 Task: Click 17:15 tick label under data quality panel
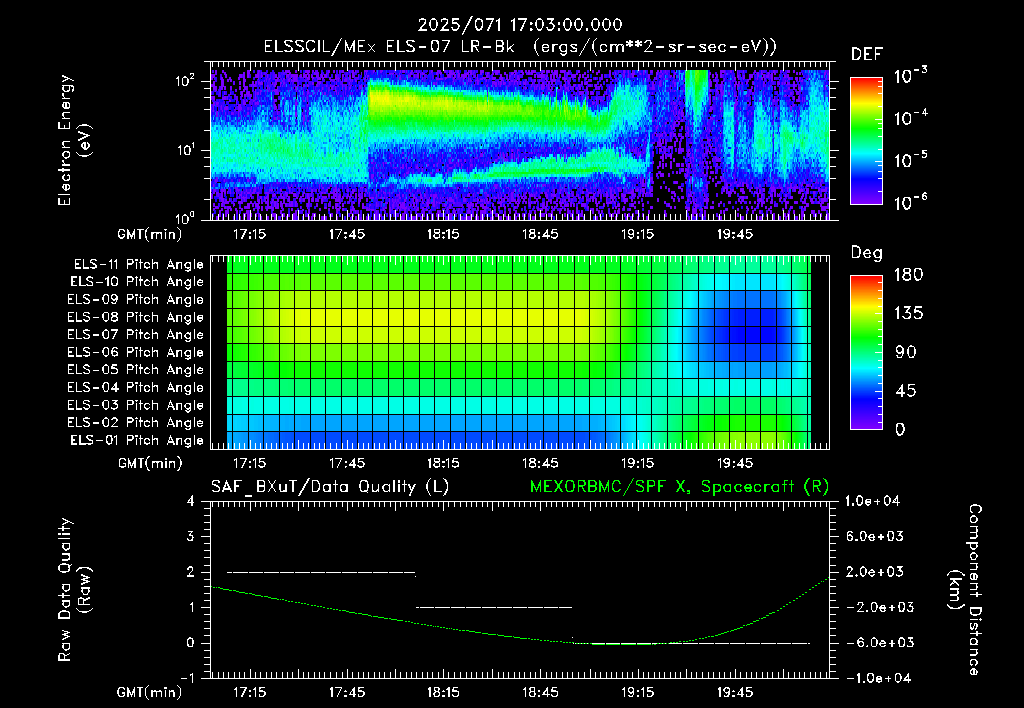[x=249, y=692]
